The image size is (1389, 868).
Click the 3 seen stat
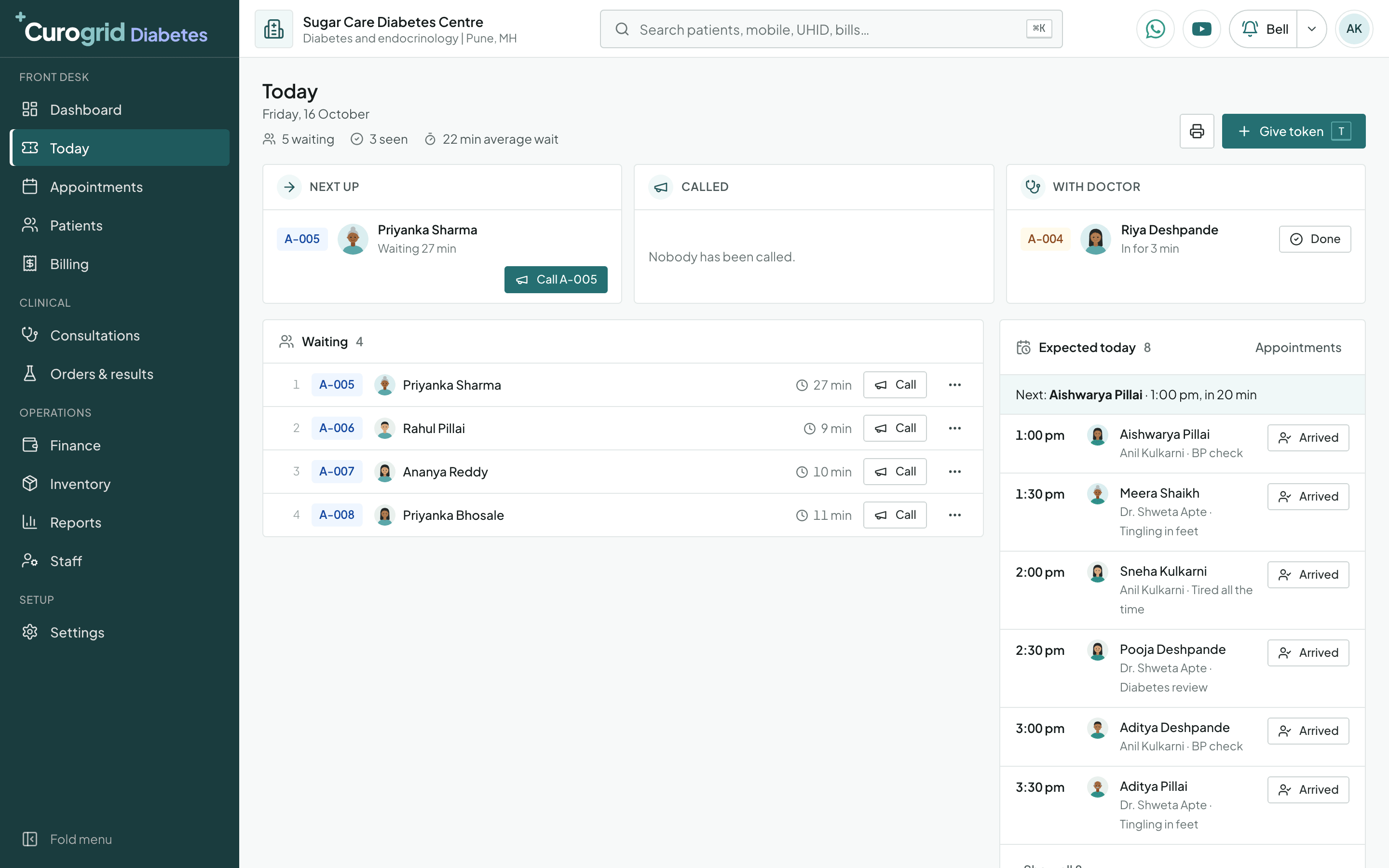coord(380,139)
